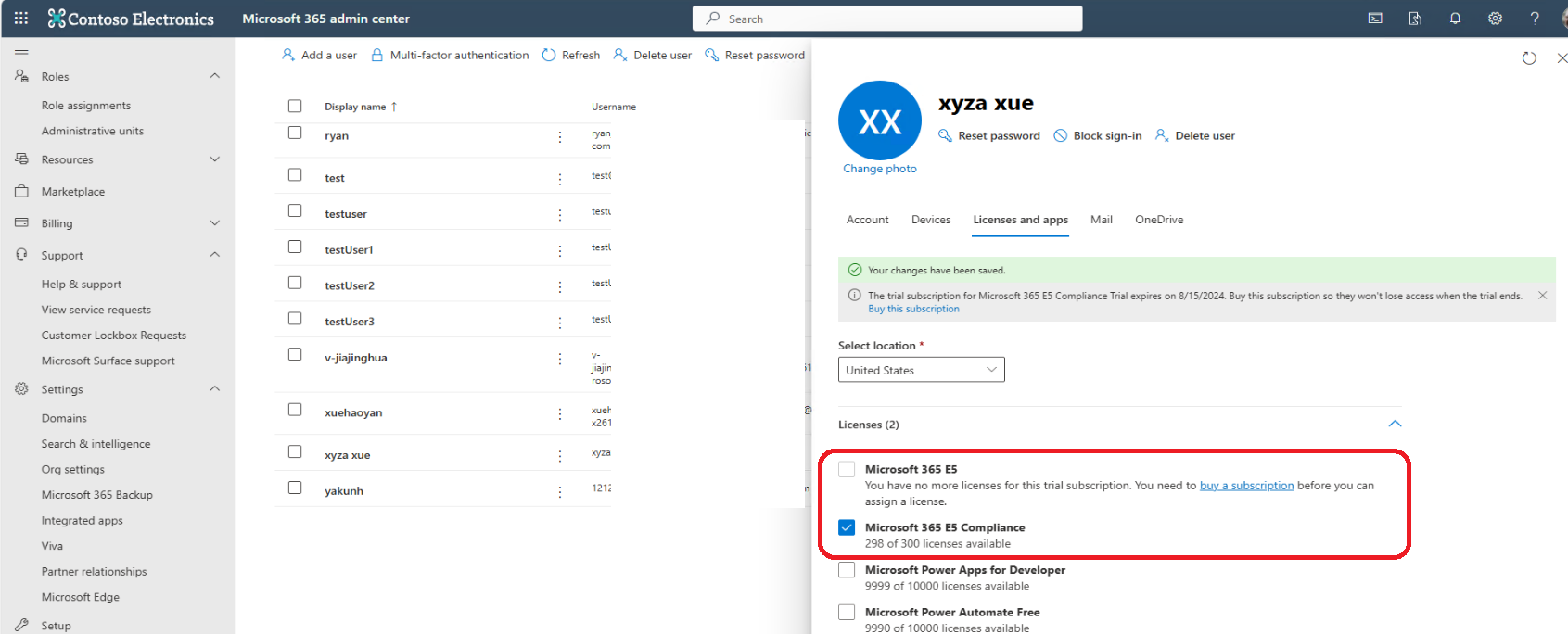
Task: Click the Change photo link
Action: click(x=880, y=169)
